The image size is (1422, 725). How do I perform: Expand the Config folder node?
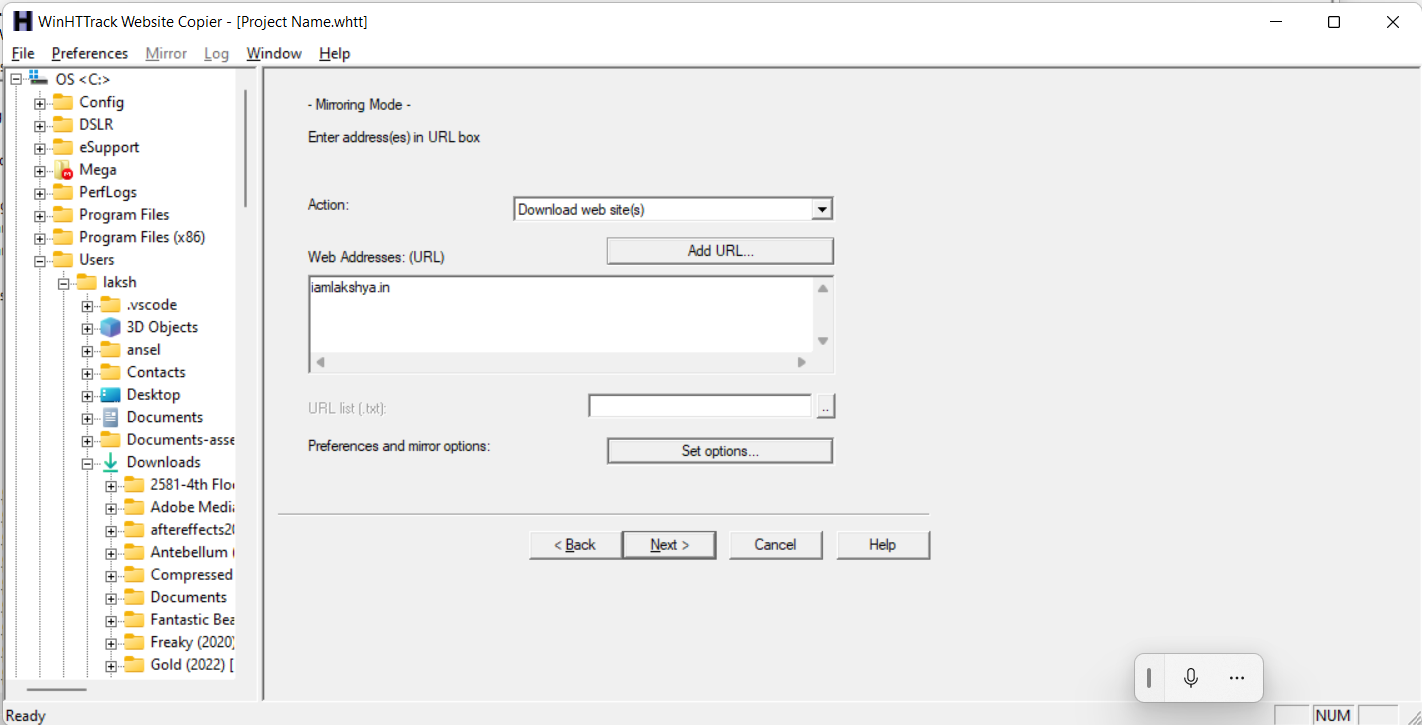(x=40, y=102)
